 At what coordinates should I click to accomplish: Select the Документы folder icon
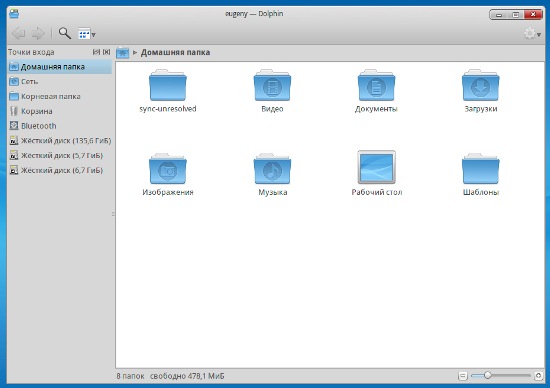point(376,85)
